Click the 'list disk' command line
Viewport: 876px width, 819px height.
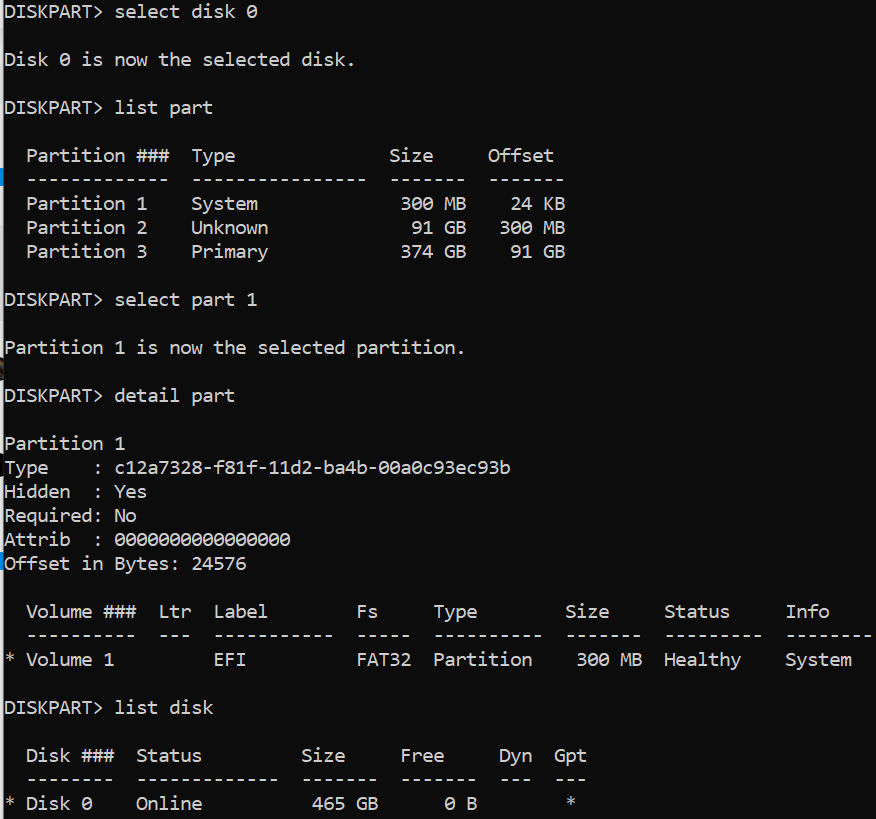[108, 708]
